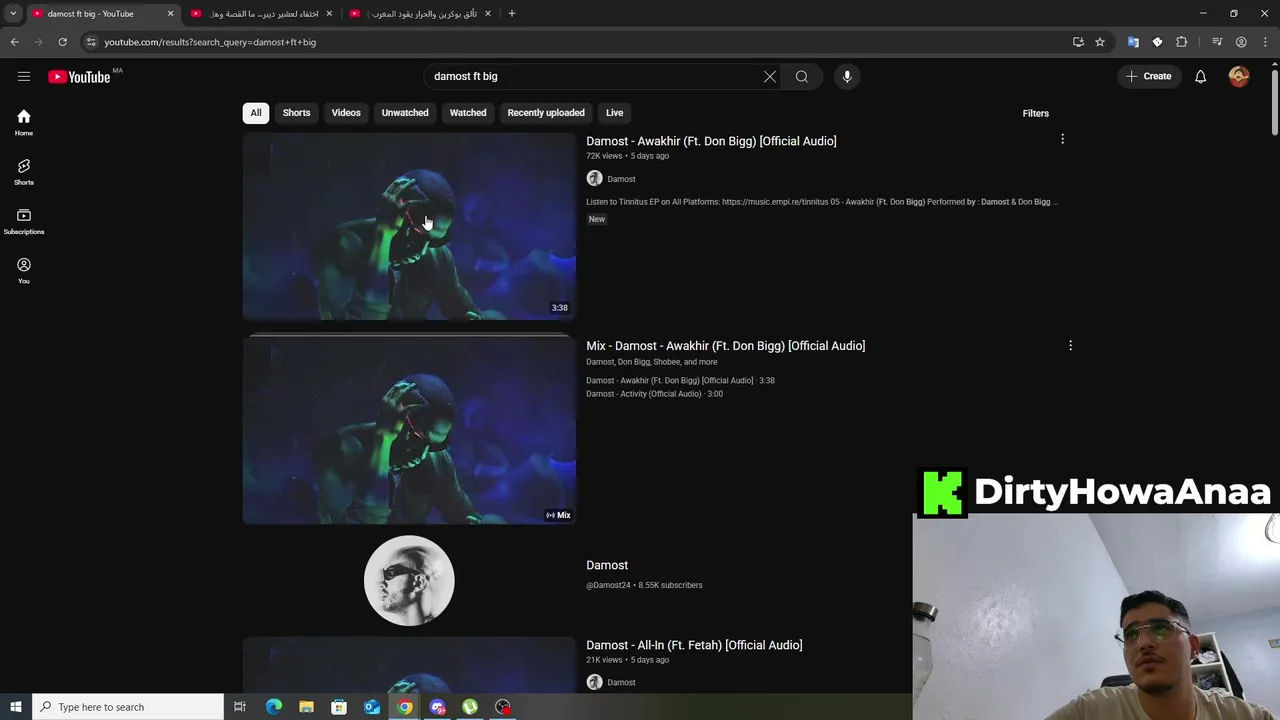Click the New badge on Awakhir video
The width and height of the screenshot is (1280, 720).
tap(597, 219)
